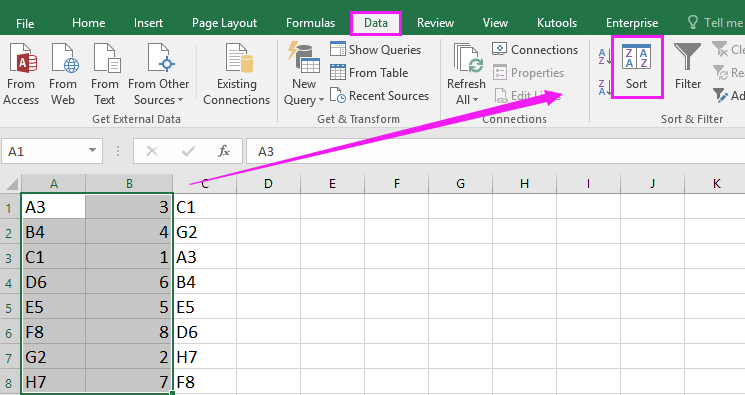745x395 pixels.
Task: Toggle the Filter funnel button
Action: coord(688,67)
